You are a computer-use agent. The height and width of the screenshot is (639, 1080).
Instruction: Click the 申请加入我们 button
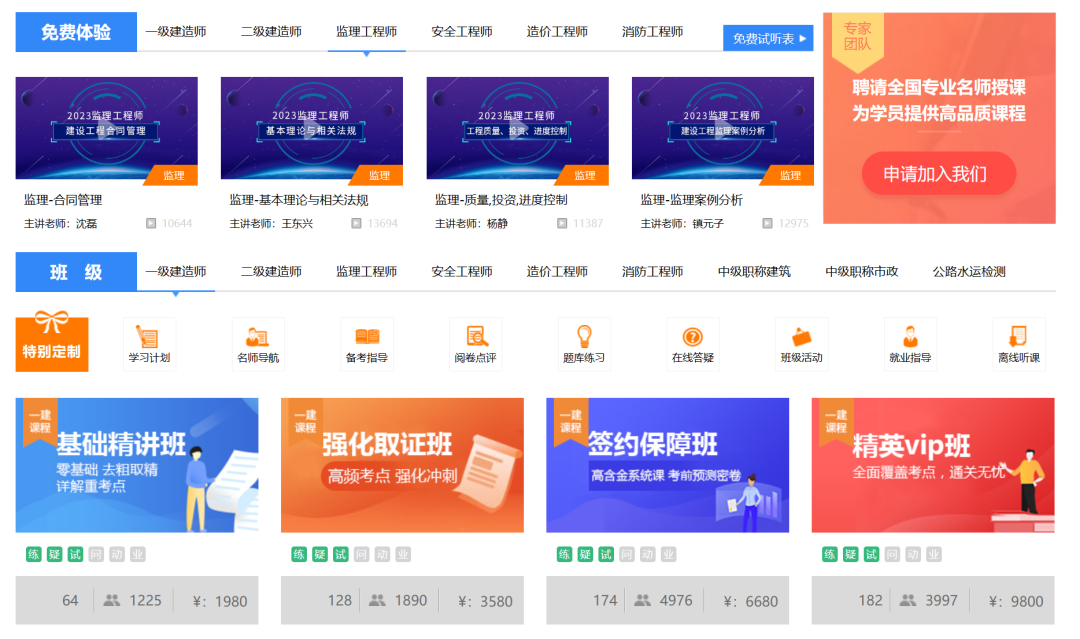[x=938, y=172]
